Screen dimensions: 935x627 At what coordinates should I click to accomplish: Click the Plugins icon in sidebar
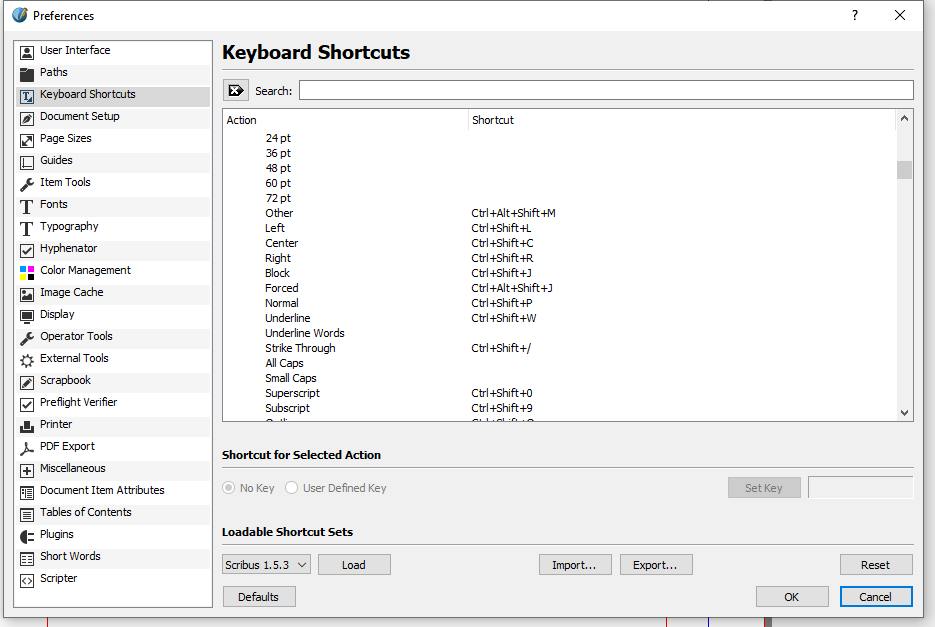(27, 535)
